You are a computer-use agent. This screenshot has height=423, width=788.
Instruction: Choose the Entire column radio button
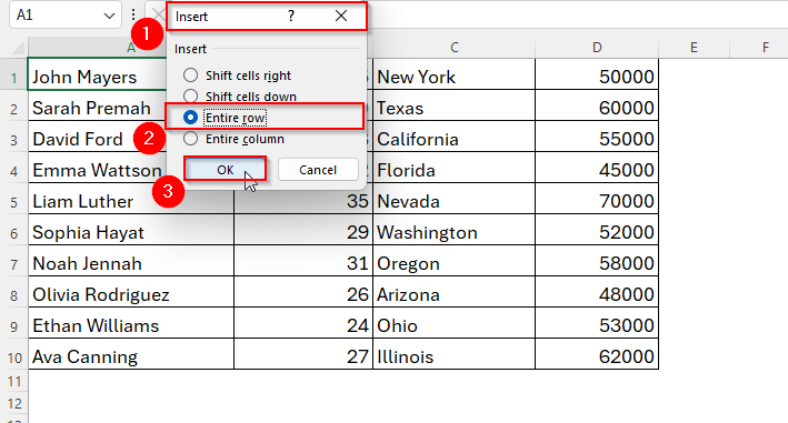click(x=190, y=139)
